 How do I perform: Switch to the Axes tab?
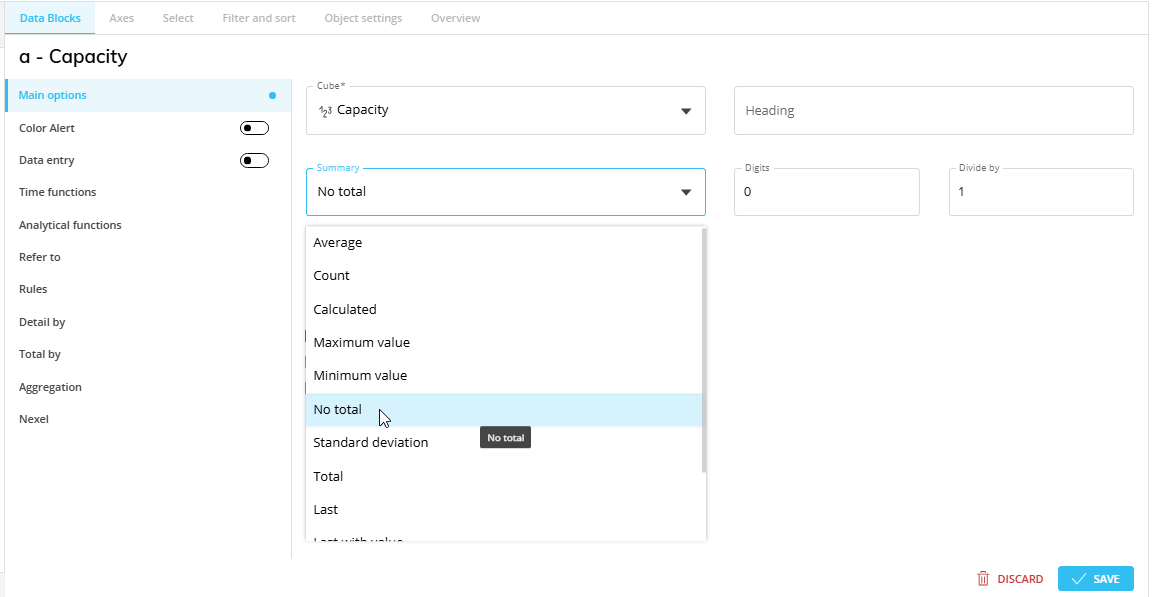click(x=121, y=18)
